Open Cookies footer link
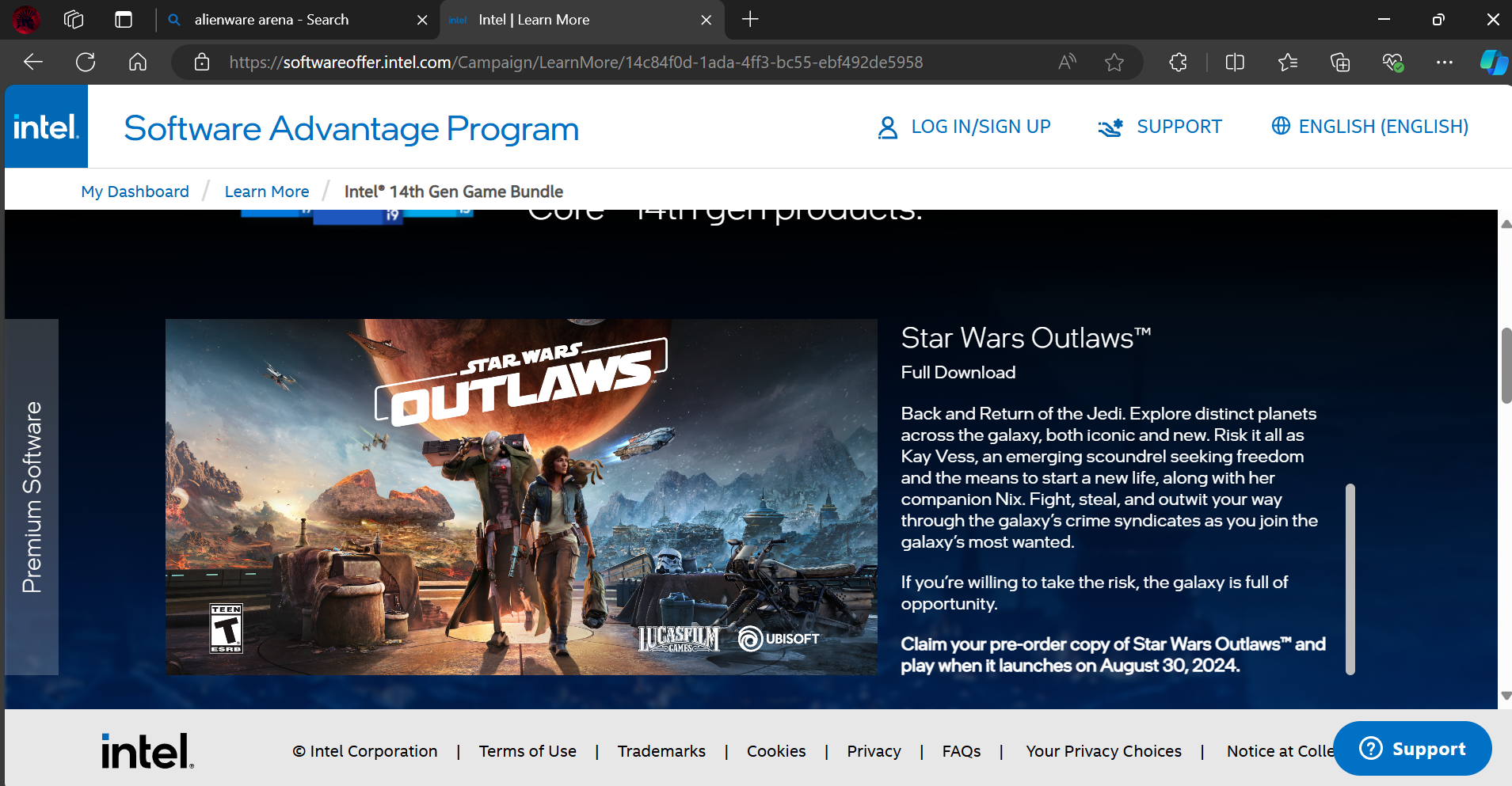 776,751
